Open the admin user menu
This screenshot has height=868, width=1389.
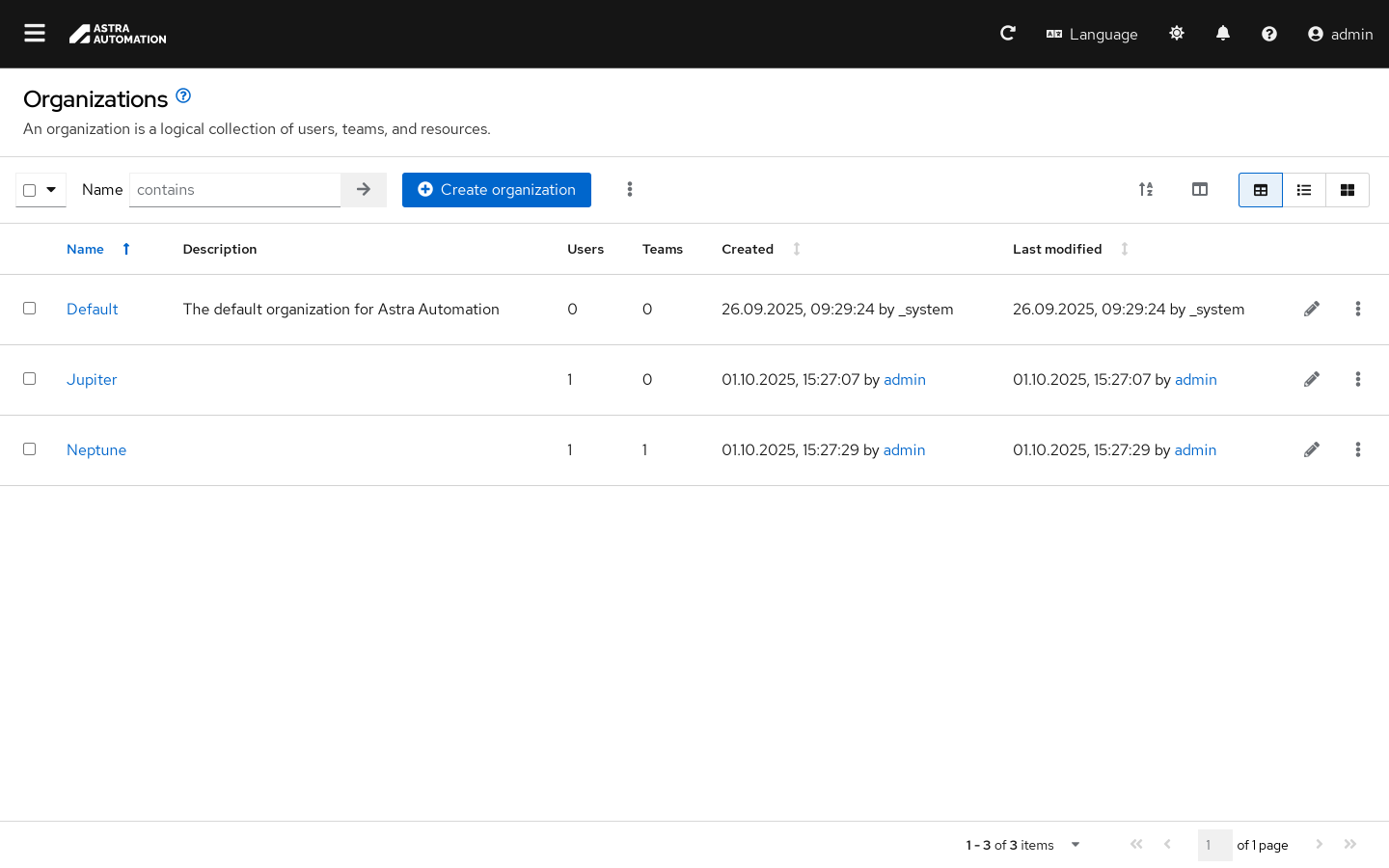point(1340,34)
